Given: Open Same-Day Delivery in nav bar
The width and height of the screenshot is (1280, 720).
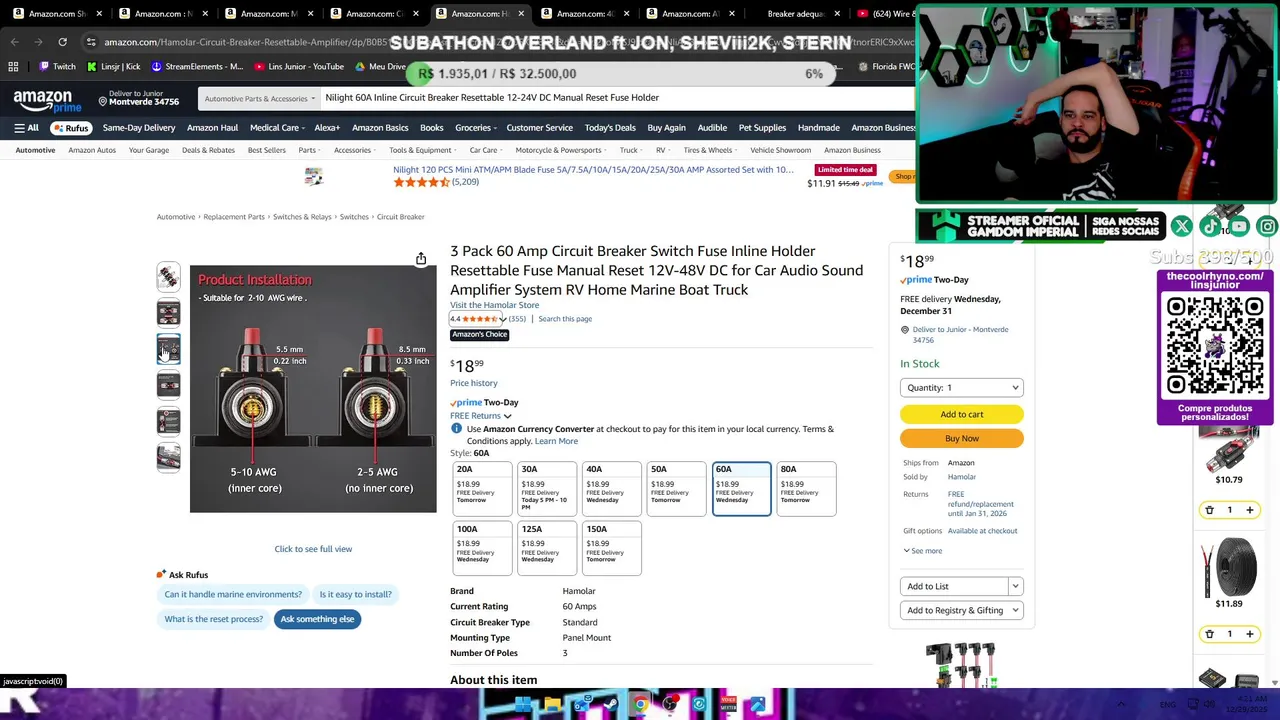Looking at the screenshot, I should point(138,128).
